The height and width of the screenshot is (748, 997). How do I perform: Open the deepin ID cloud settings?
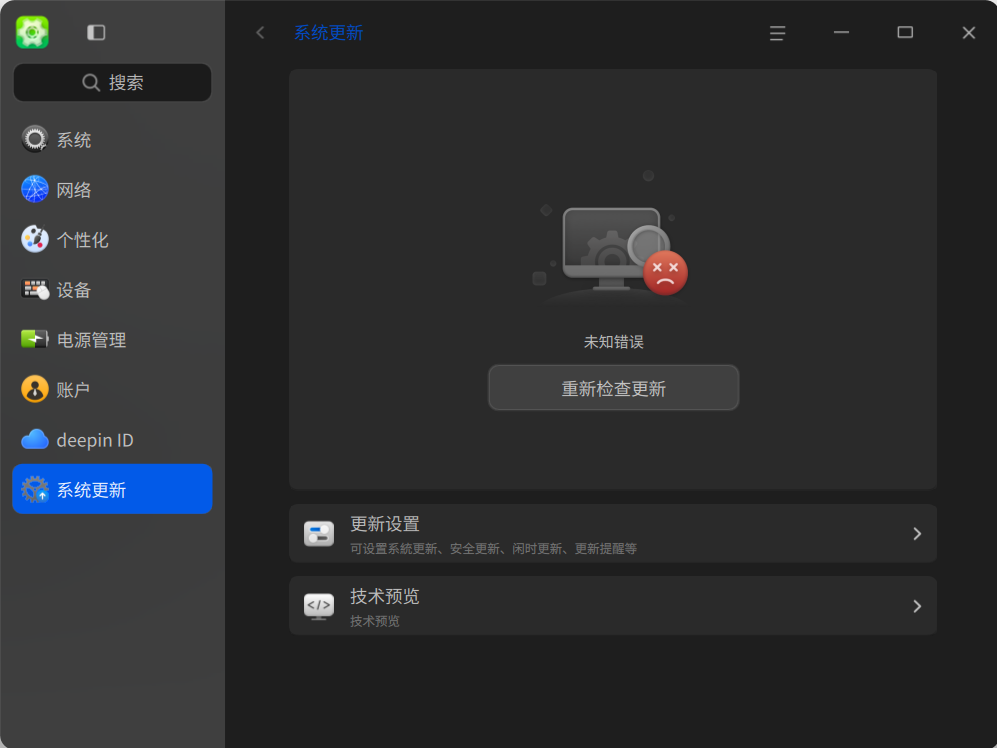(x=34, y=439)
